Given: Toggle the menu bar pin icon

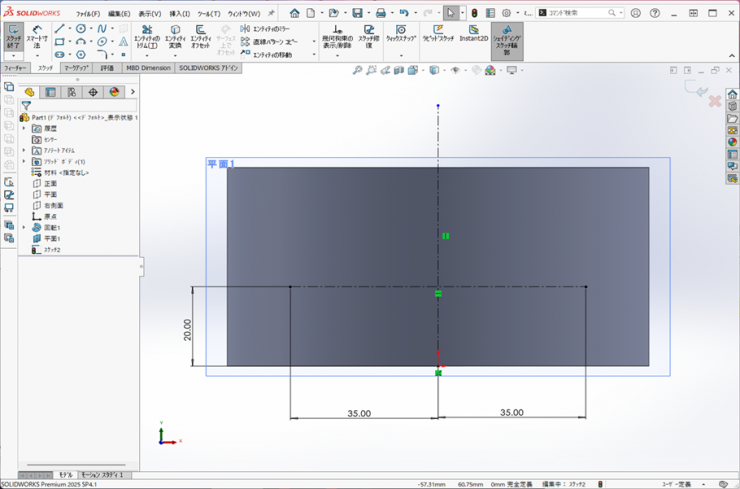Looking at the screenshot, I should 272,13.
